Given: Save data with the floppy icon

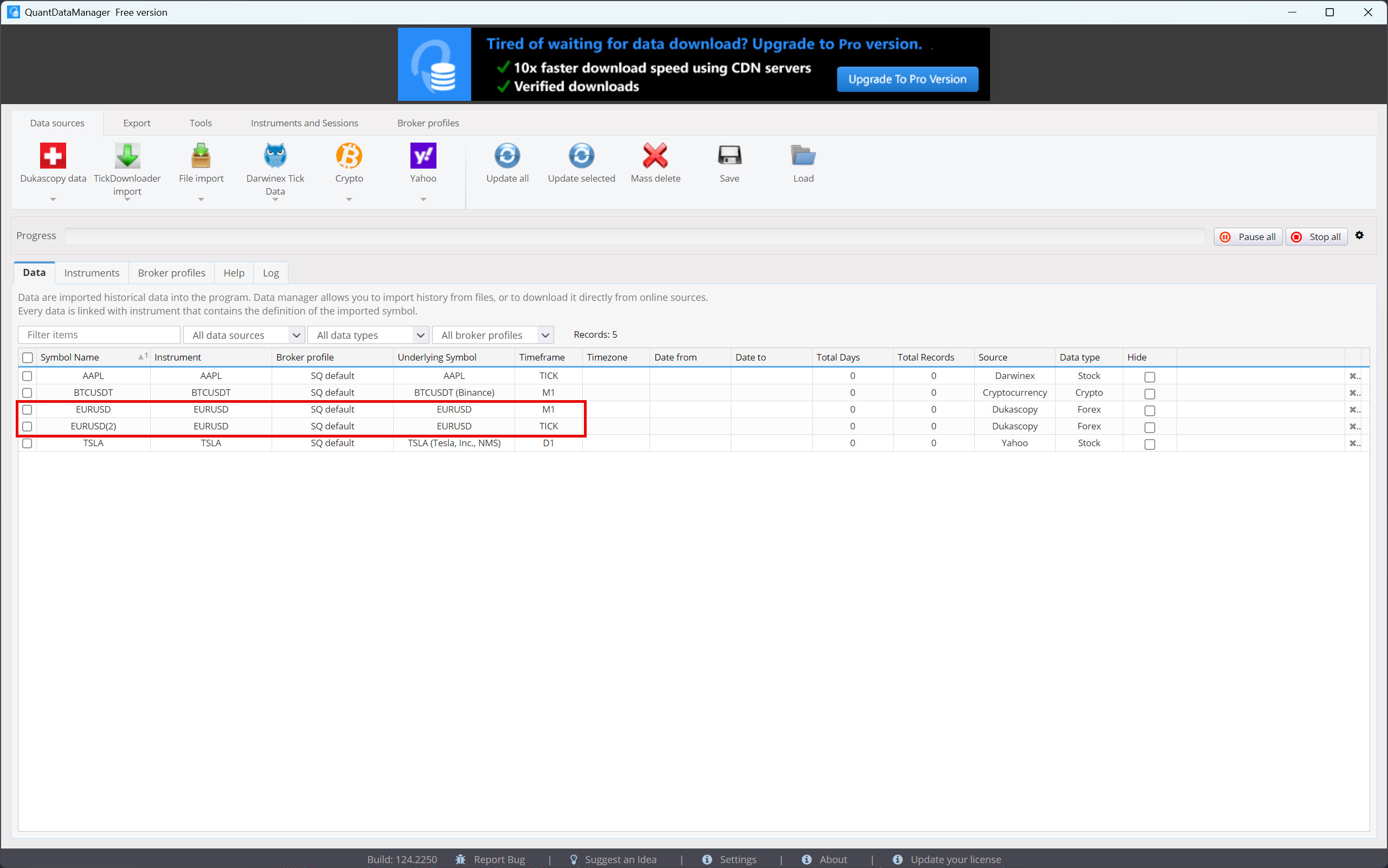Looking at the screenshot, I should (x=729, y=156).
